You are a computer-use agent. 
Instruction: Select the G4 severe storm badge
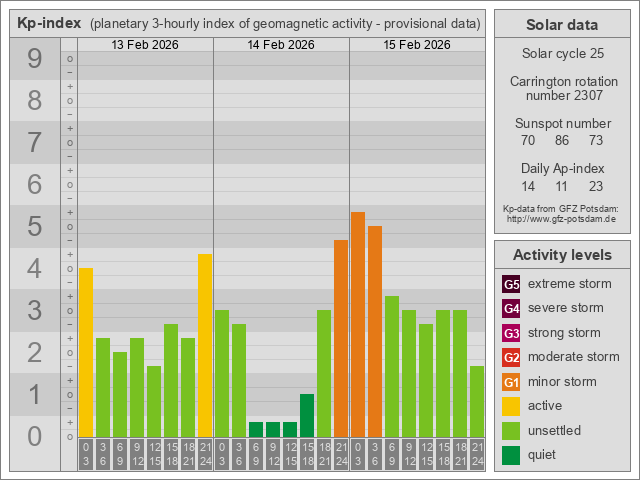coord(511,308)
